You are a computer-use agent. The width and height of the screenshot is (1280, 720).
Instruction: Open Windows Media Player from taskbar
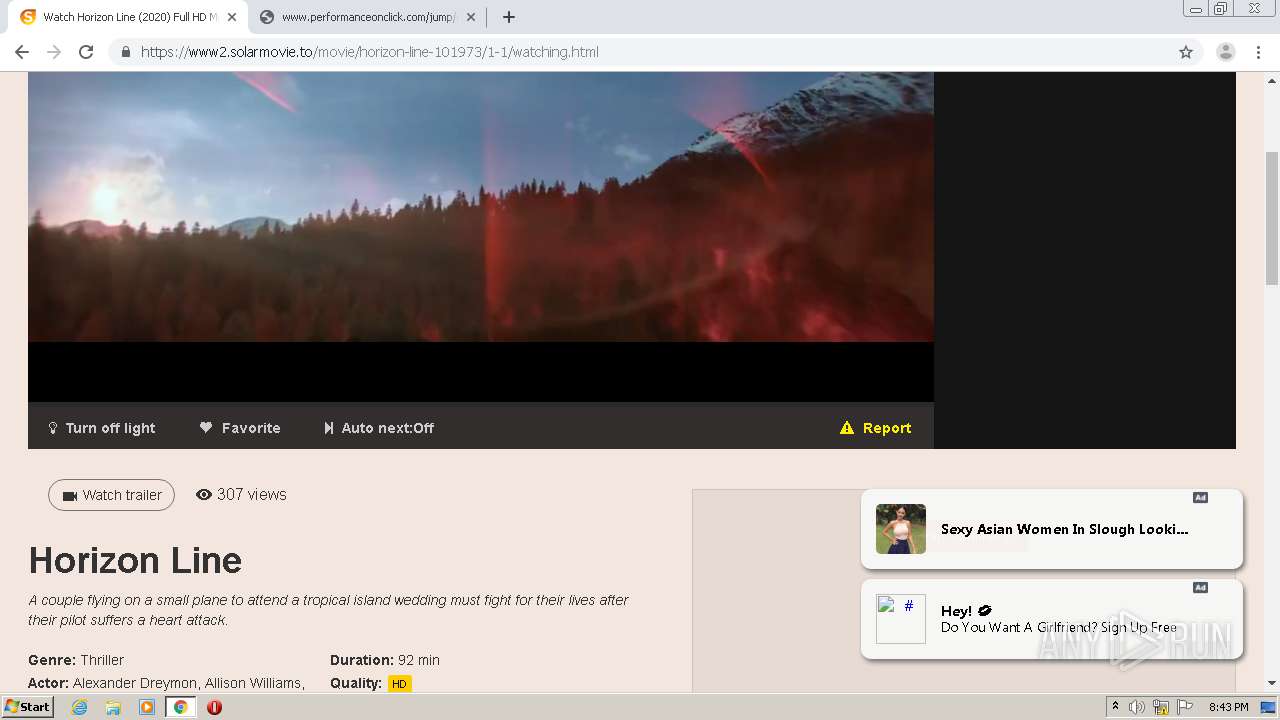147,707
